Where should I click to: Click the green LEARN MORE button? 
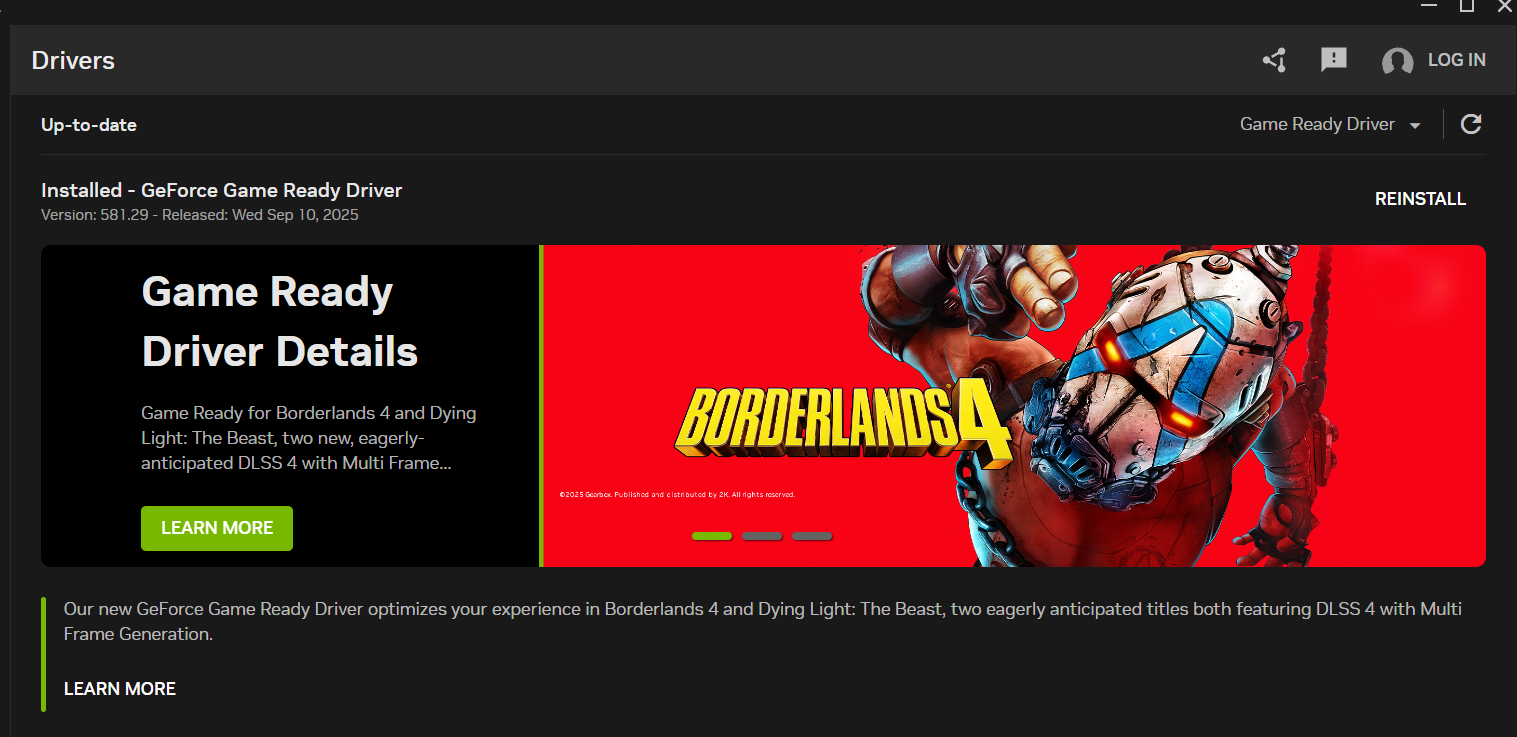click(217, 528)
